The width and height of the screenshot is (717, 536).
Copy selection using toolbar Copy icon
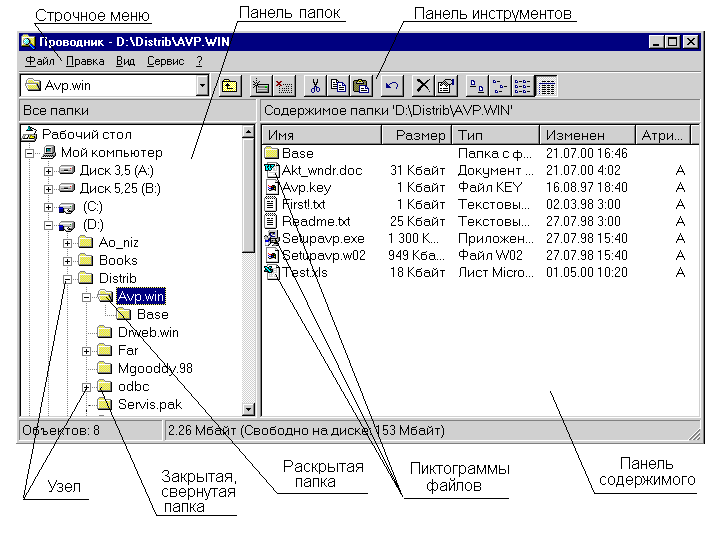pyautogui.click(x=338, y=86)
